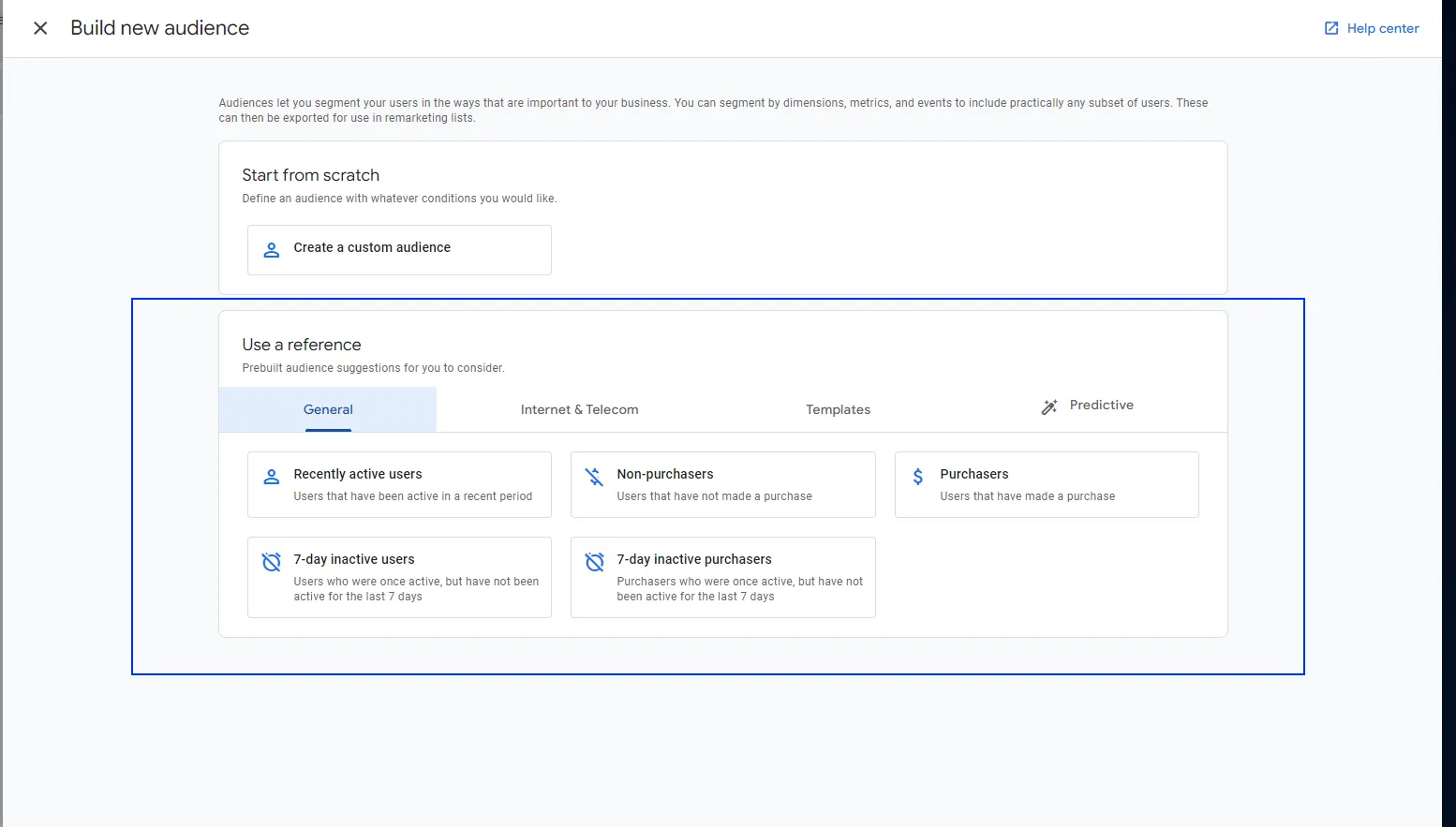1456x827 pixels.
Task: Pick the 7-day inactive purchasers audience
Action: (723, 577)
